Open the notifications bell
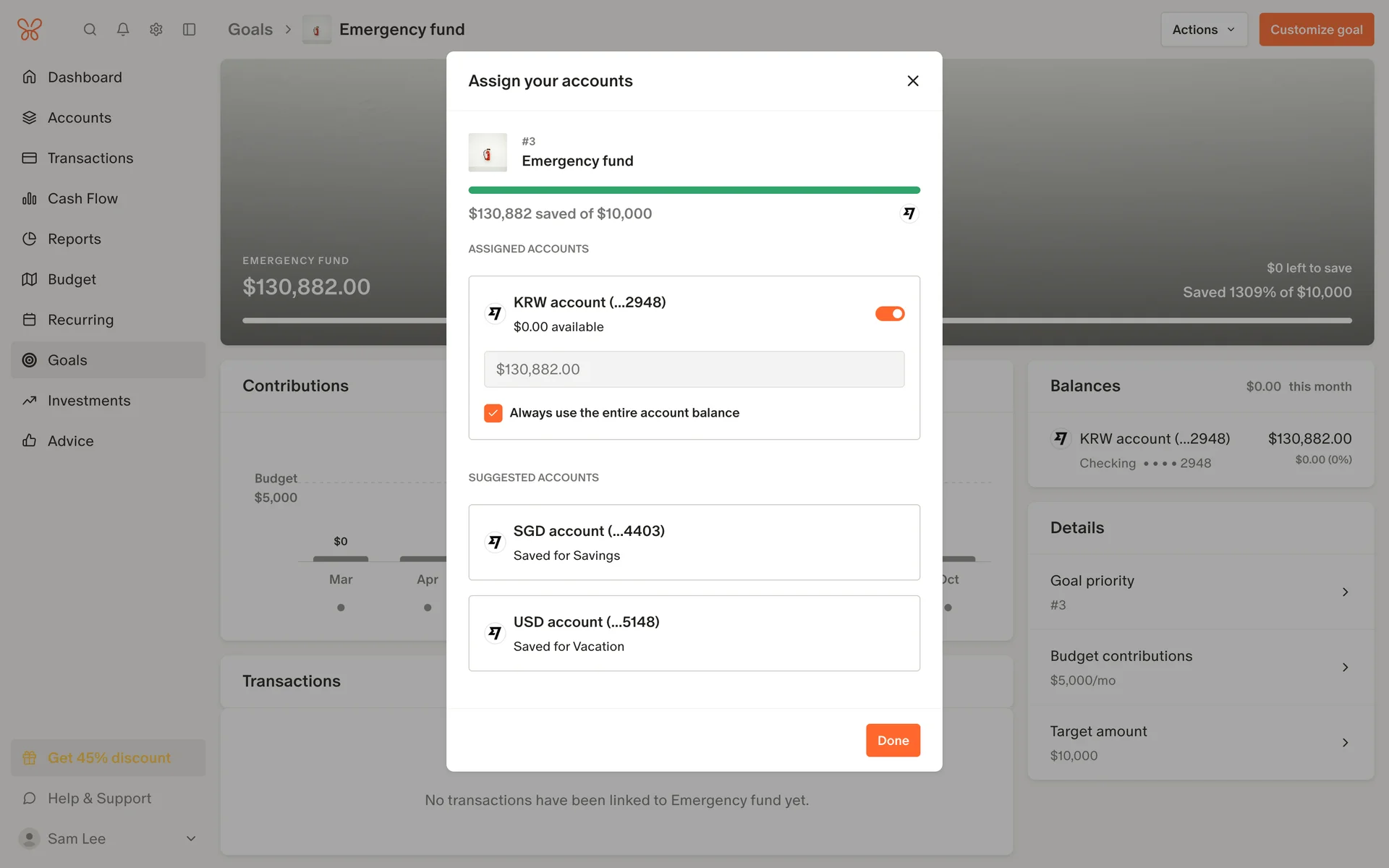This screenshot has height=868, width=1389. pyautogui.click(x=123, y=30)
